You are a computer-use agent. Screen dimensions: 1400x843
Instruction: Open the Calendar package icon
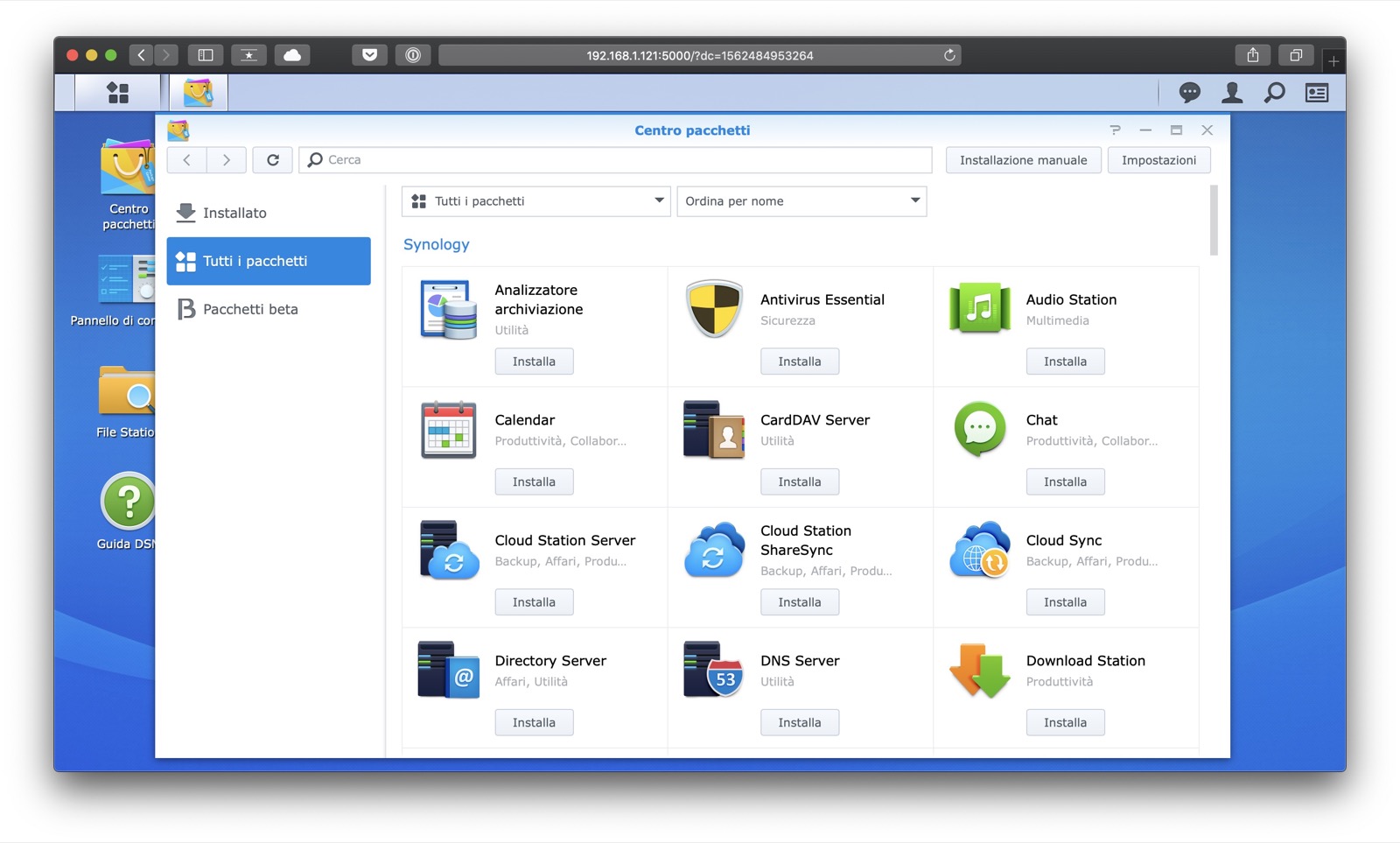click(x=448, y=429)
